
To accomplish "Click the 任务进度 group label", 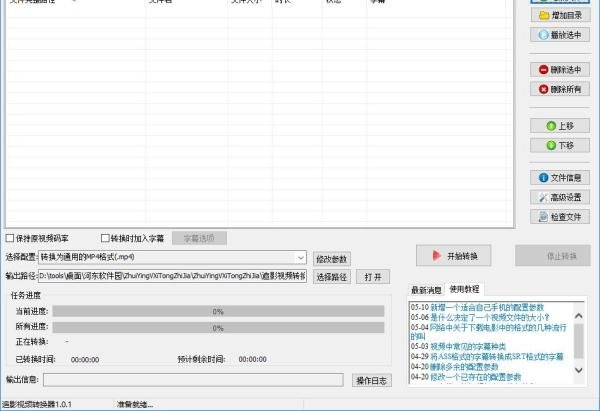I will point(26,295).
